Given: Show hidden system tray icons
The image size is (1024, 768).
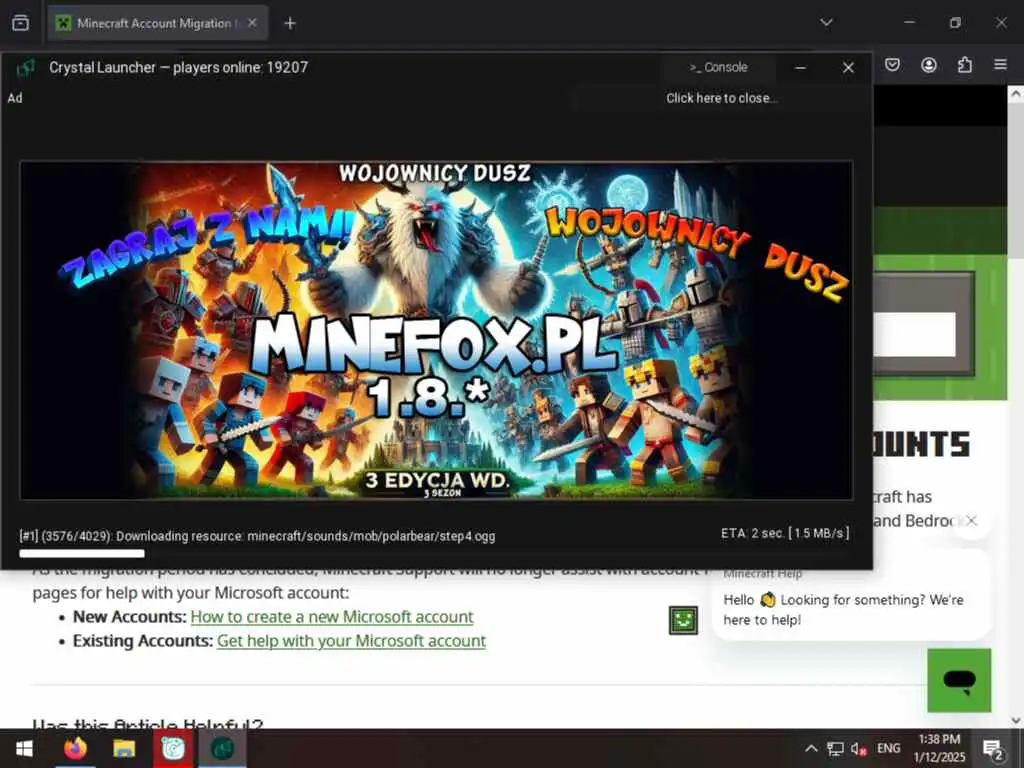Looking at the screenshot, I should click(x=810, y=748).
